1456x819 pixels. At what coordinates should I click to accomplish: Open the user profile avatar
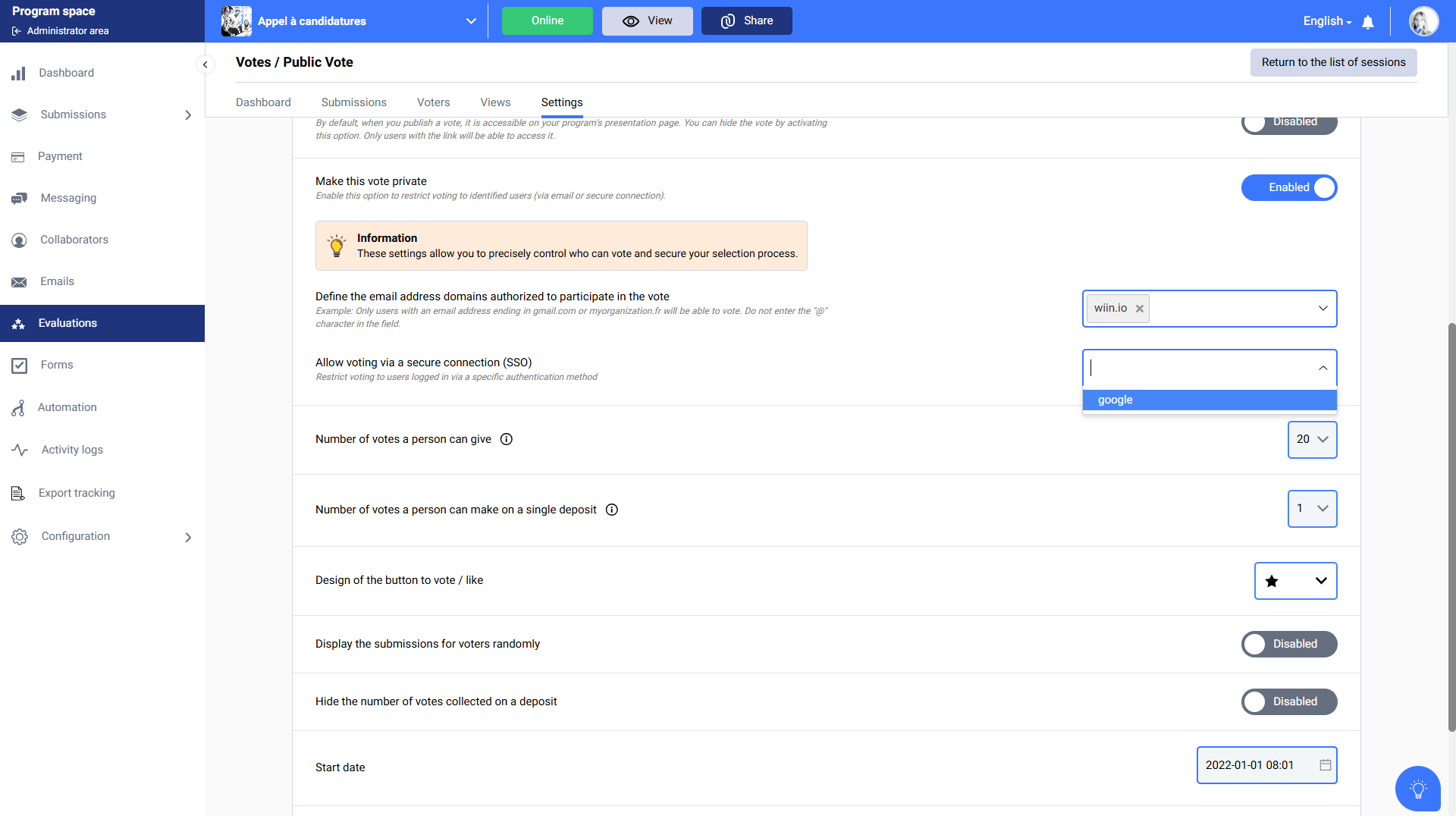click(x=1423, y=21)
